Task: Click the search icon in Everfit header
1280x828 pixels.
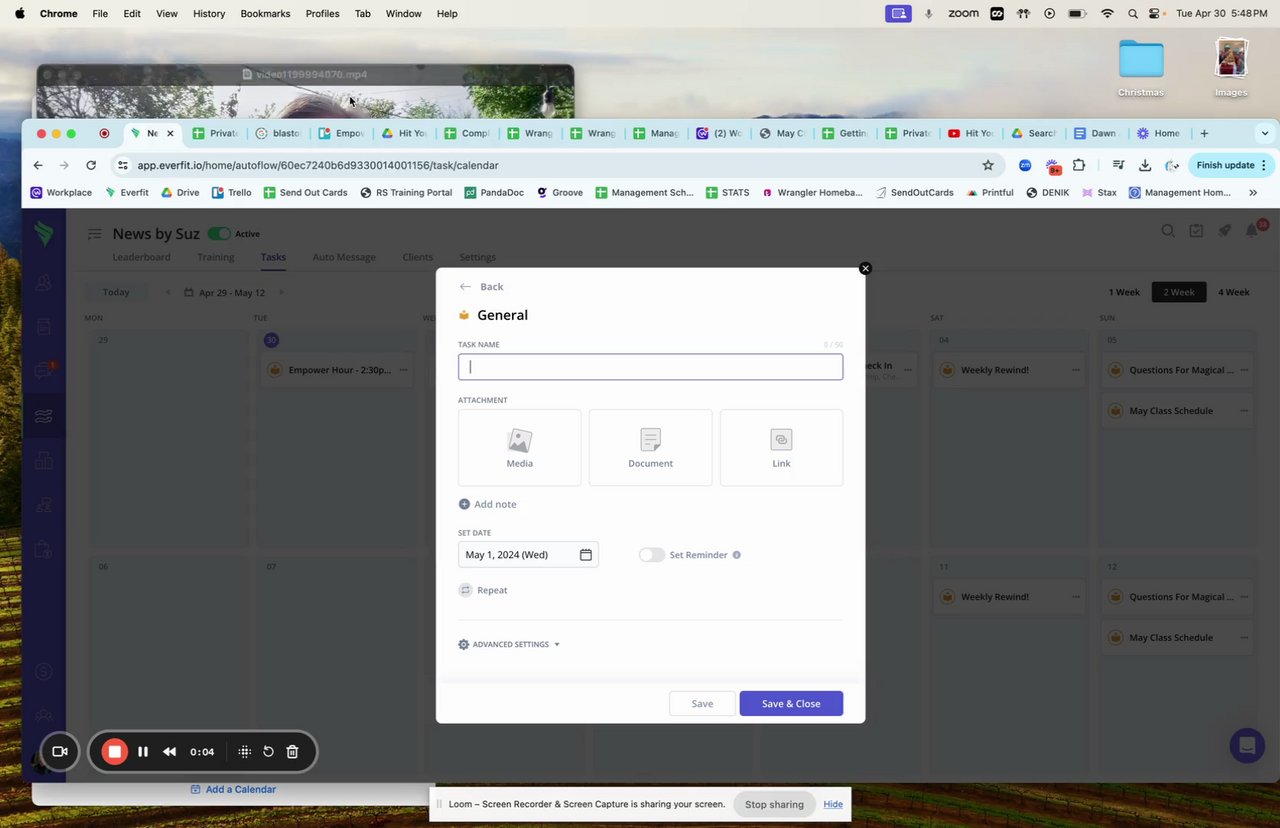Action: (x=1168, y=231)
